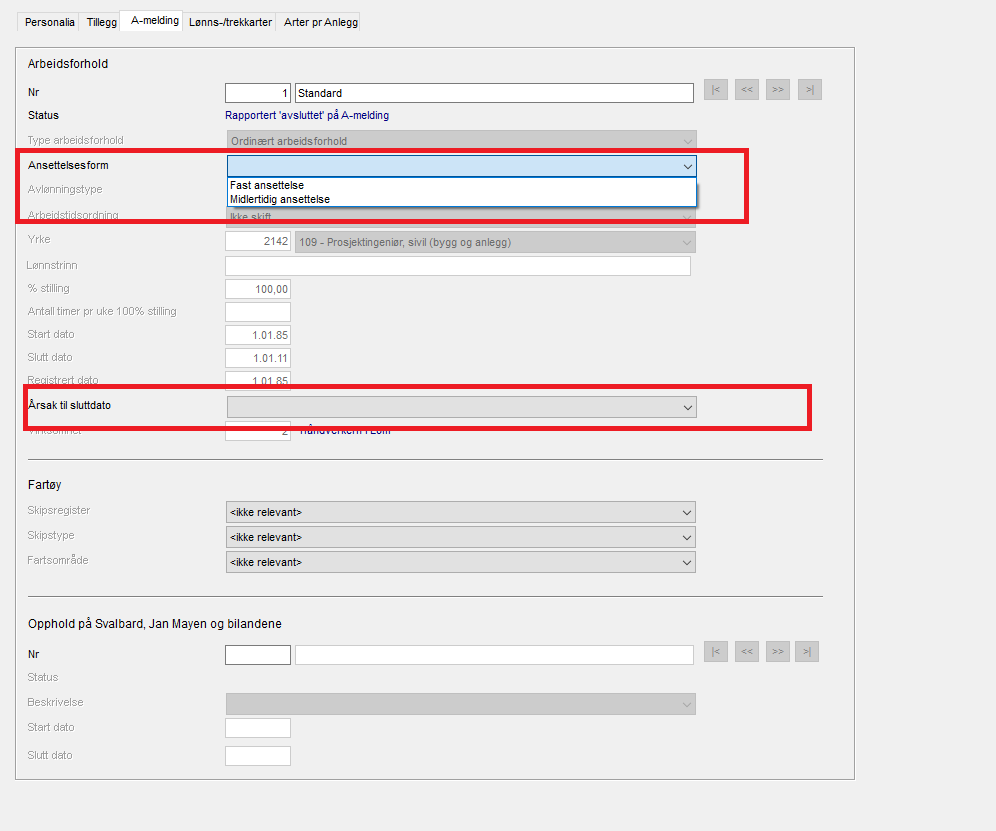Image resolution: width=996 pixels, height=831 pixels.
Task: Open the Tillegg tab
Action: click(x=102, y=22)
